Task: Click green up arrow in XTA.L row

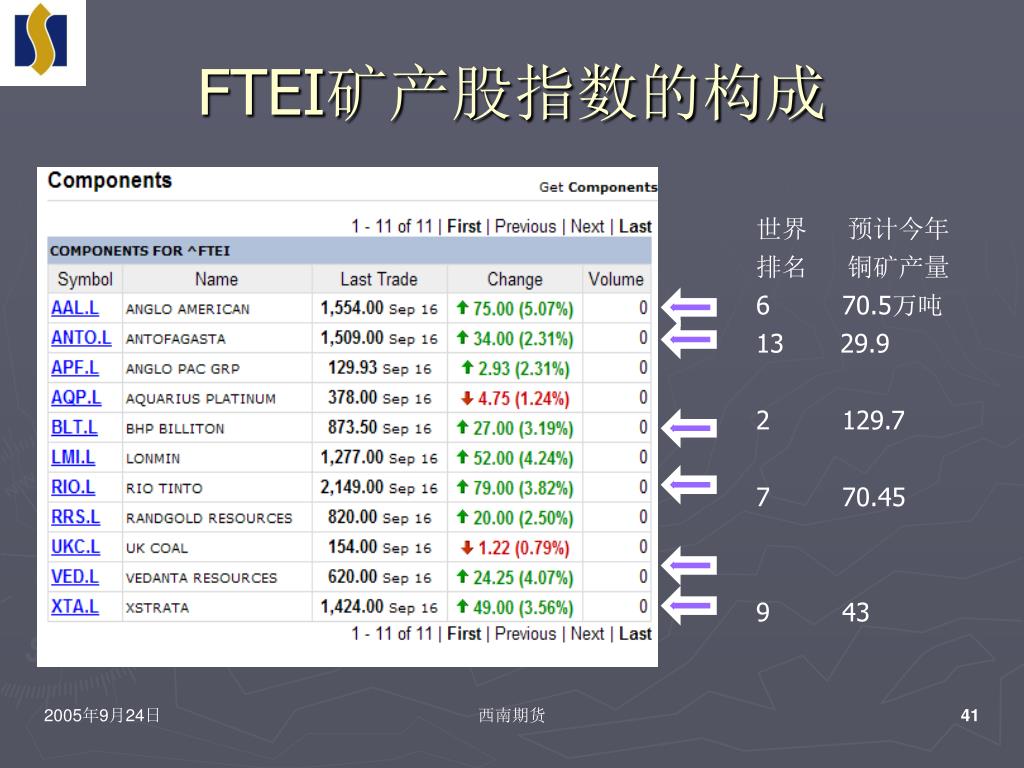Action: coord(462,607)
